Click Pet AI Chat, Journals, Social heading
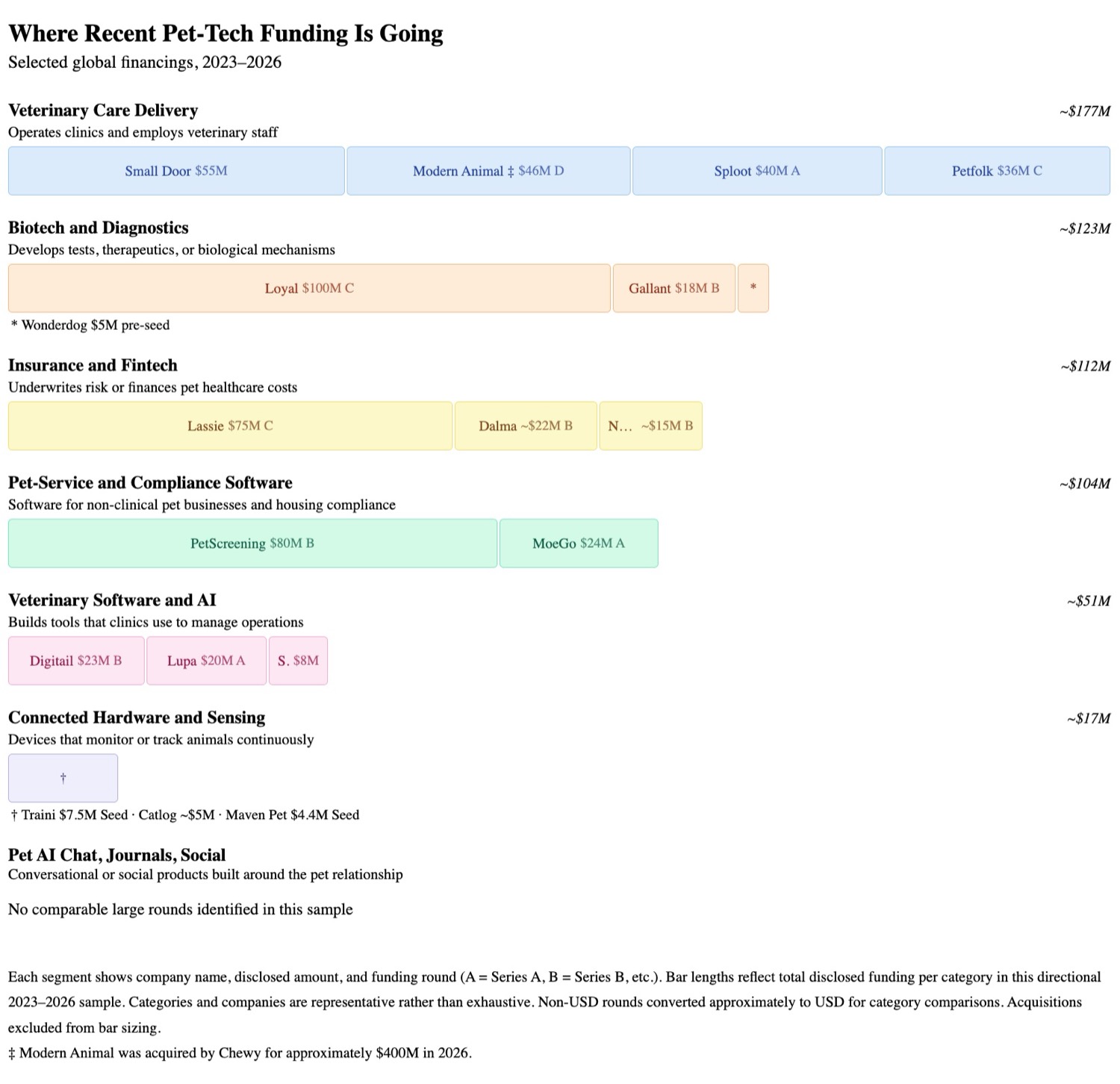 pyautogui.click(x=116, y=855)
